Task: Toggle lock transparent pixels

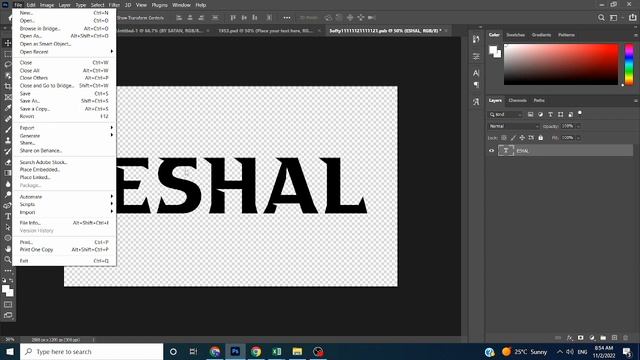Action: click(504, 138)
